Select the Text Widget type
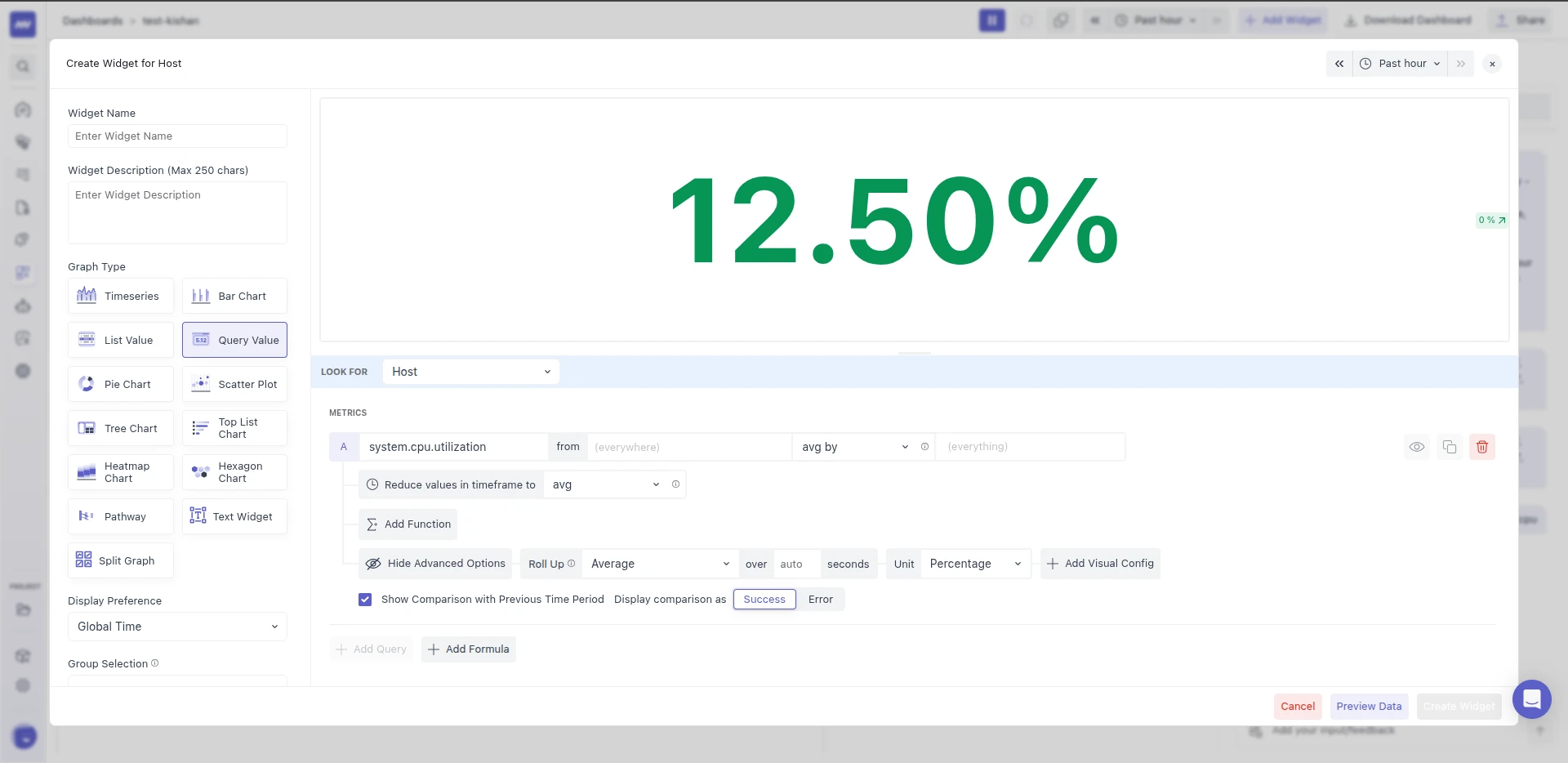The height and width of the screenshot is (763, 1568). click(234, 516)
